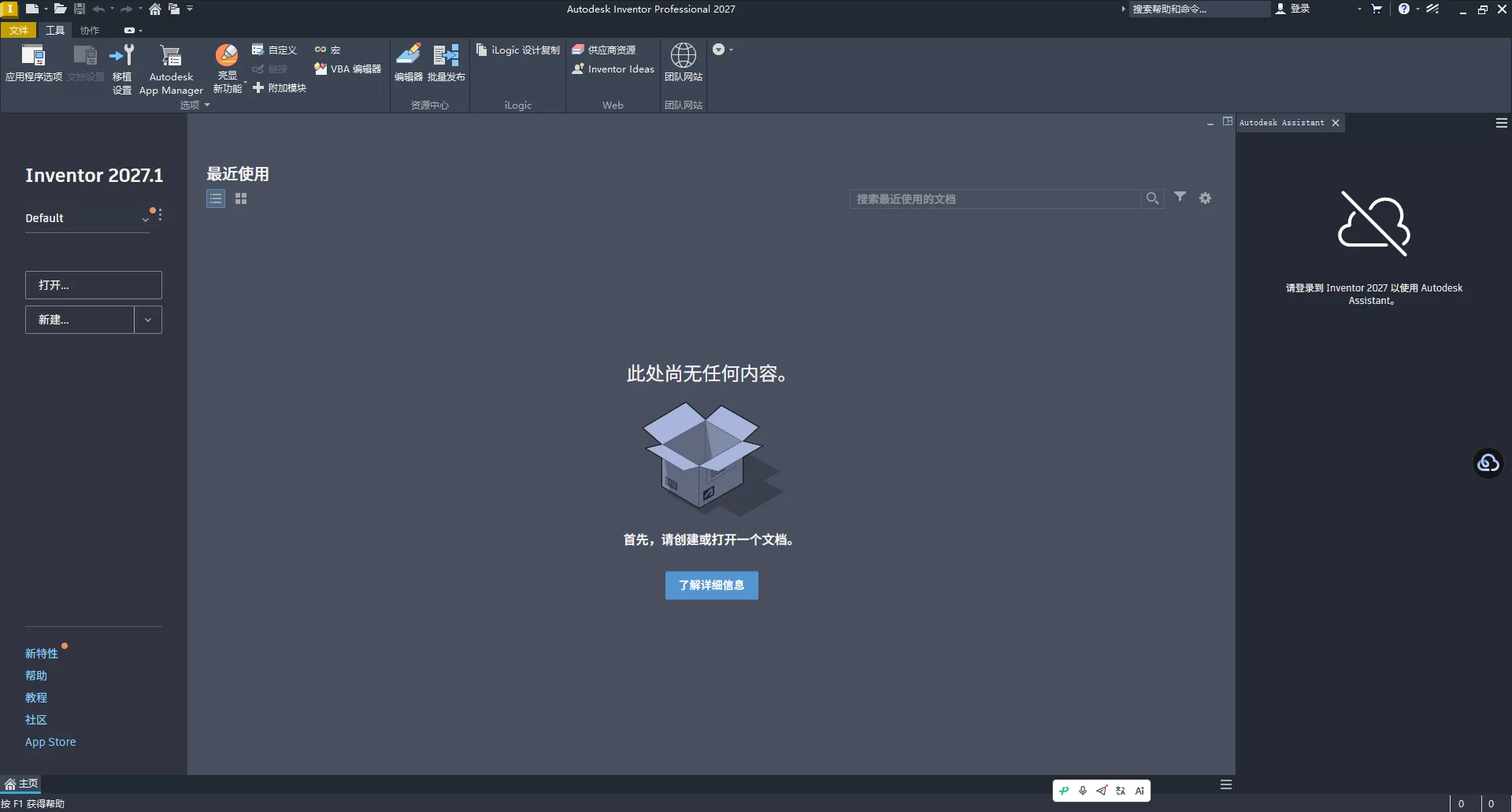1512x812 pixels.
Task: Click Ai icon in floating input bar
Action: [x=1140, y=791]
